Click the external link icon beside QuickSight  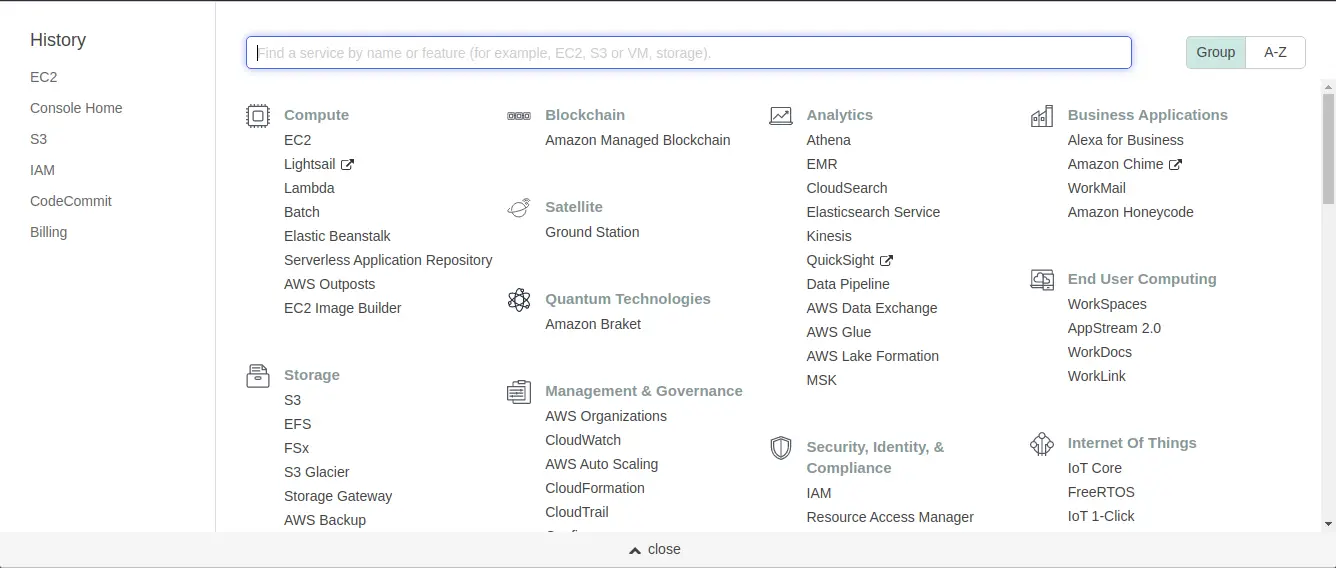886,260
